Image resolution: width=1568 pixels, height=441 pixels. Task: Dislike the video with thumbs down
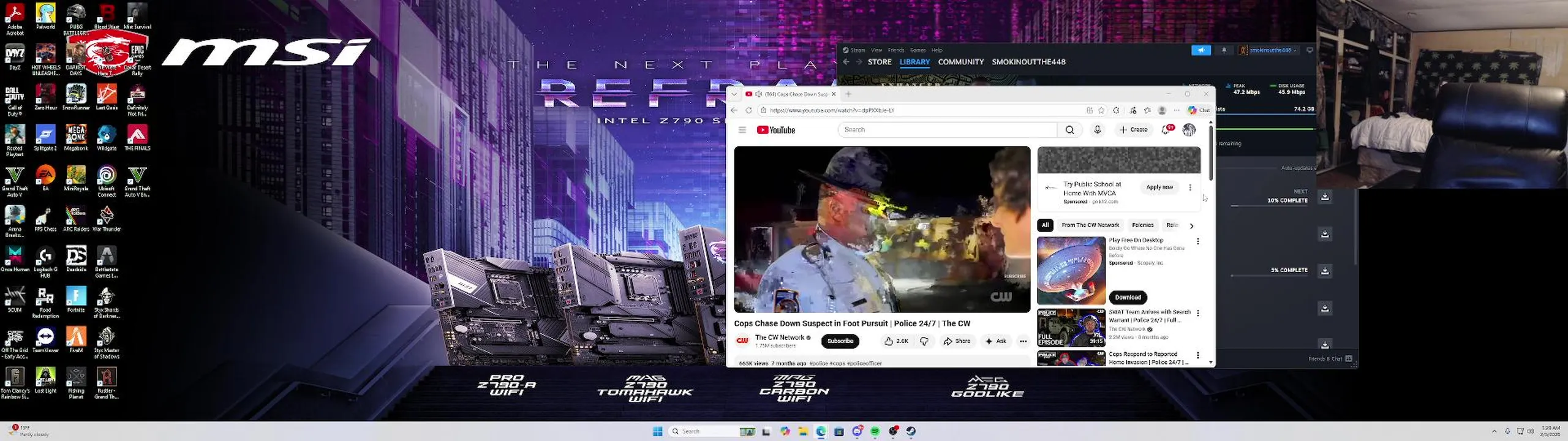coord(924,341)
